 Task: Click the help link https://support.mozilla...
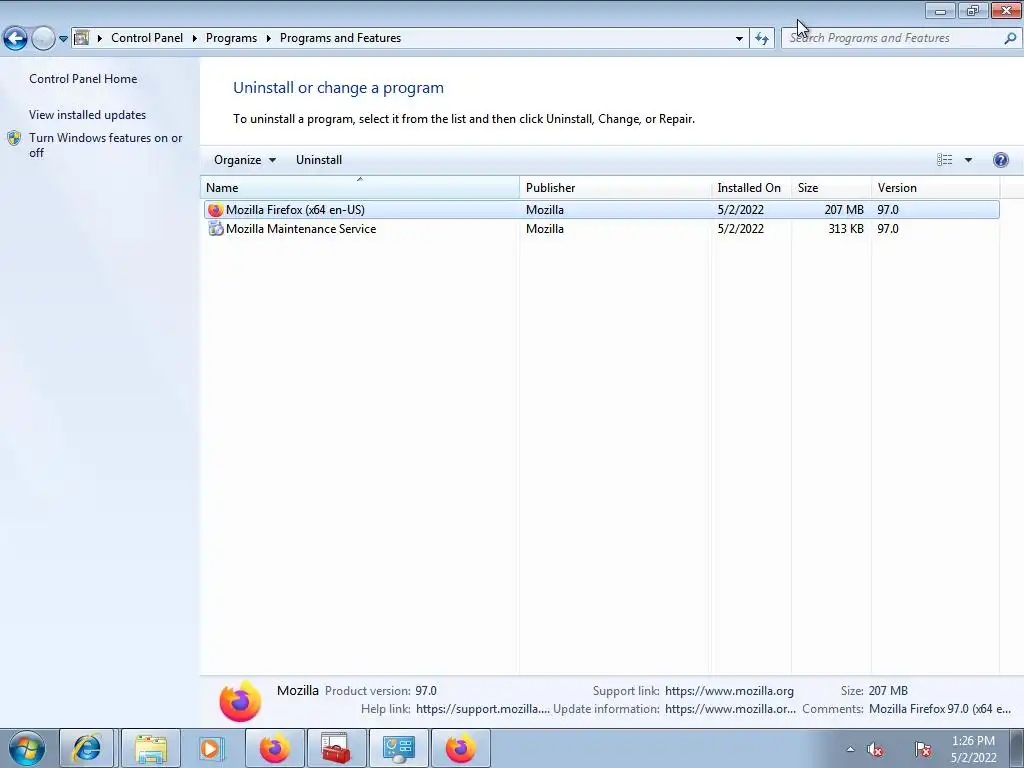pos(483,709)
